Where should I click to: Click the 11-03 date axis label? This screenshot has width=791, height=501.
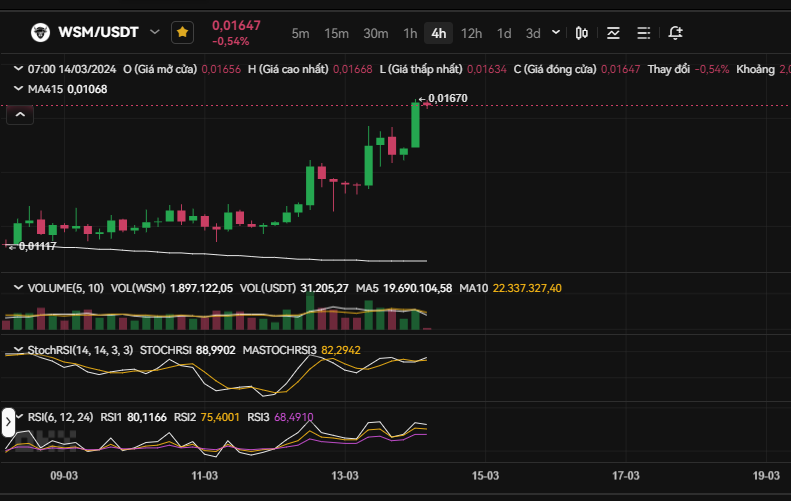tap(204, 475)
